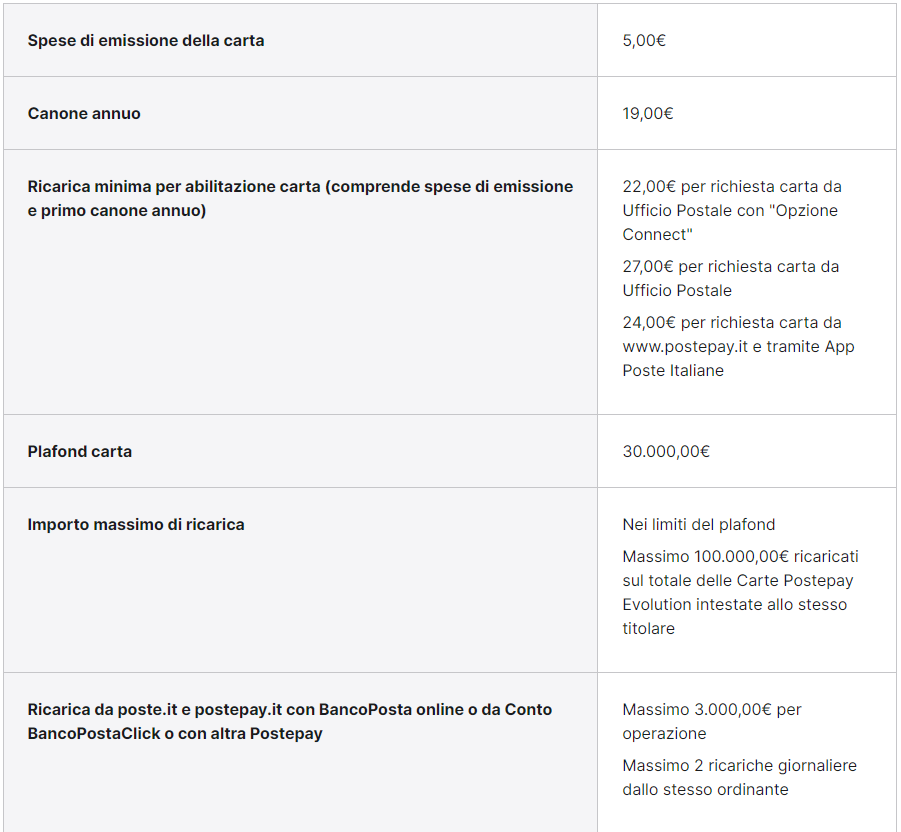
Task: Select the 5,00€ issuance fee value
Action: point(644,41)
